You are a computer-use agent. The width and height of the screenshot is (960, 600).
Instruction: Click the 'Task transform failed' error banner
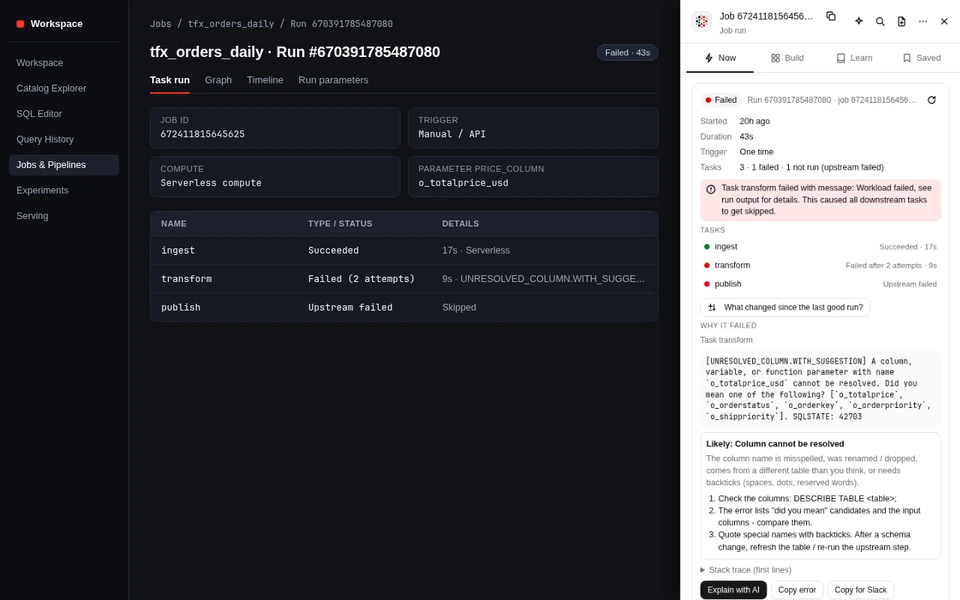tap(820, 200)
